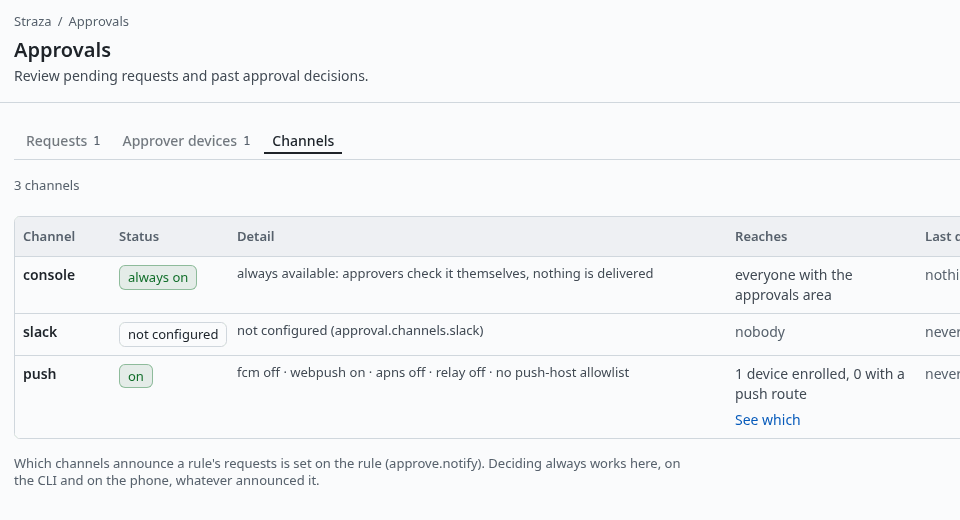Click the Channel column header
Viewport: 960px width, 520px height.
pos(49,236)
